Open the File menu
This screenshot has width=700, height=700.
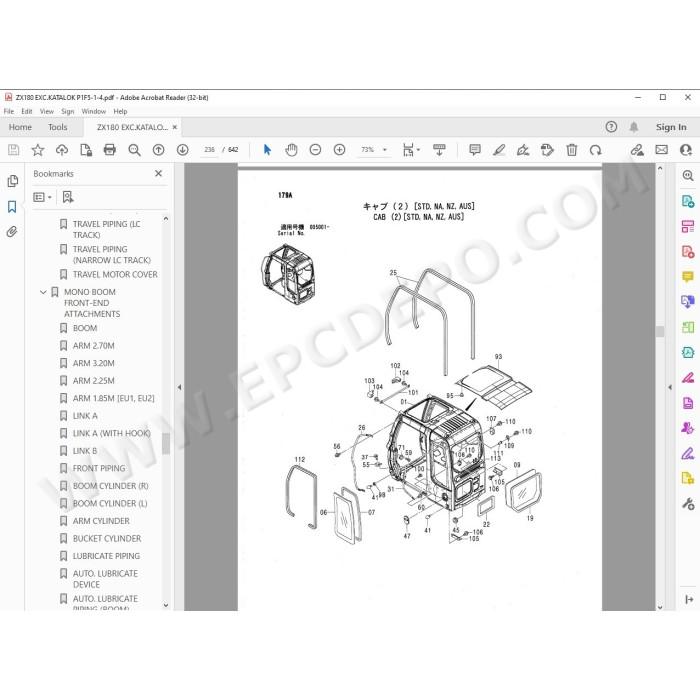tap(9, 111)
